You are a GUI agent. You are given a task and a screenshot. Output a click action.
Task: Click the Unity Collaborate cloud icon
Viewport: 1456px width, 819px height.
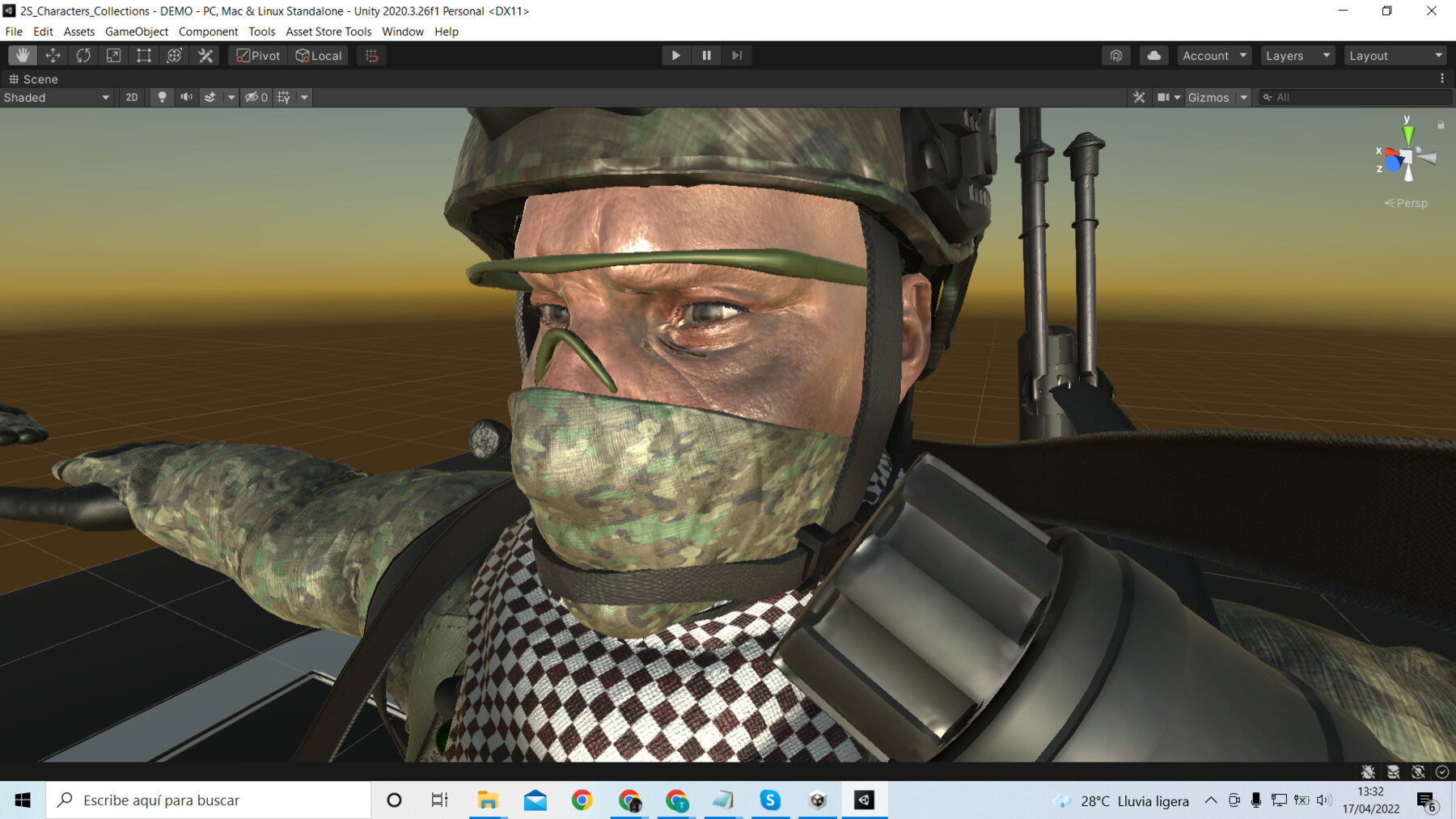coord(1153,55)
